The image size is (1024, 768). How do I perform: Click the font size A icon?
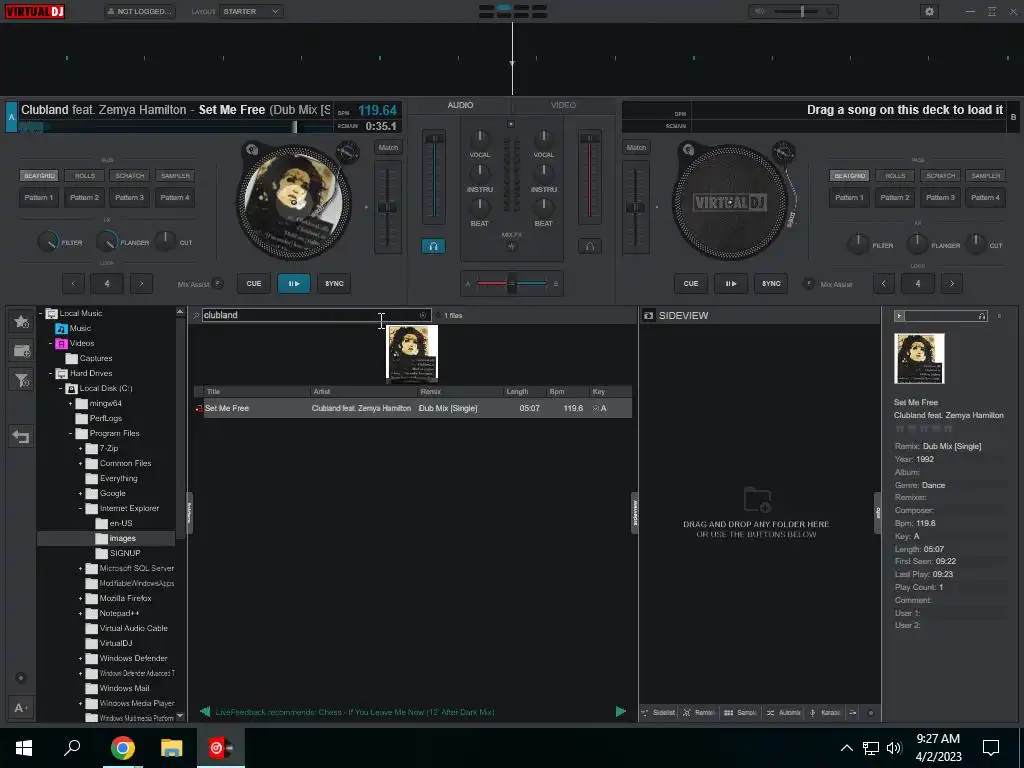pos(20,708)
